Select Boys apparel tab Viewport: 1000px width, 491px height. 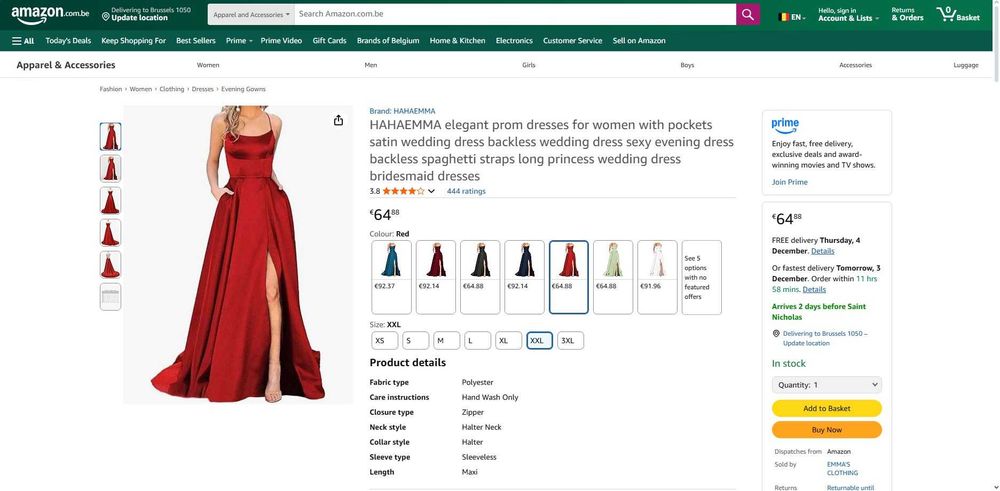[x=687, y=65]
